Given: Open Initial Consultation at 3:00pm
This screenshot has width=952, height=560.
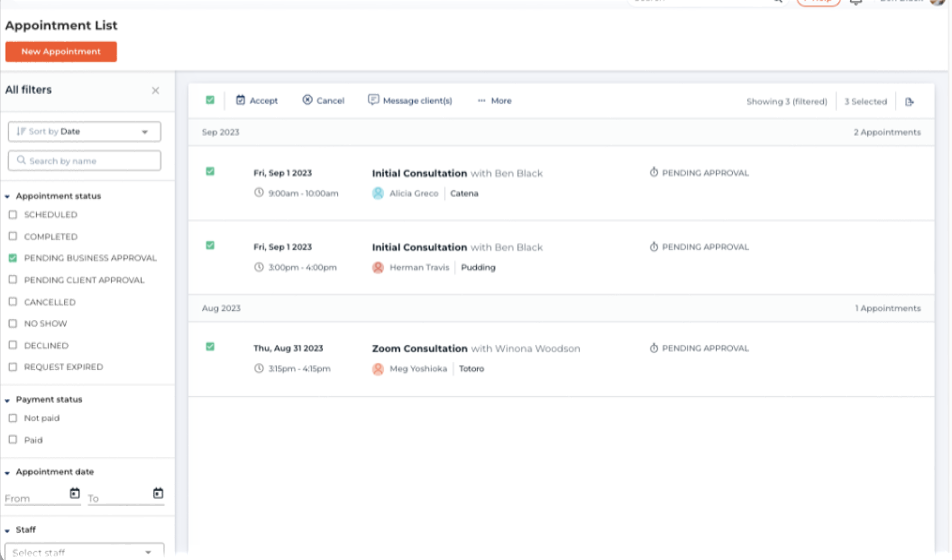Looking at the screenshot, I should (x=420, y=247).
